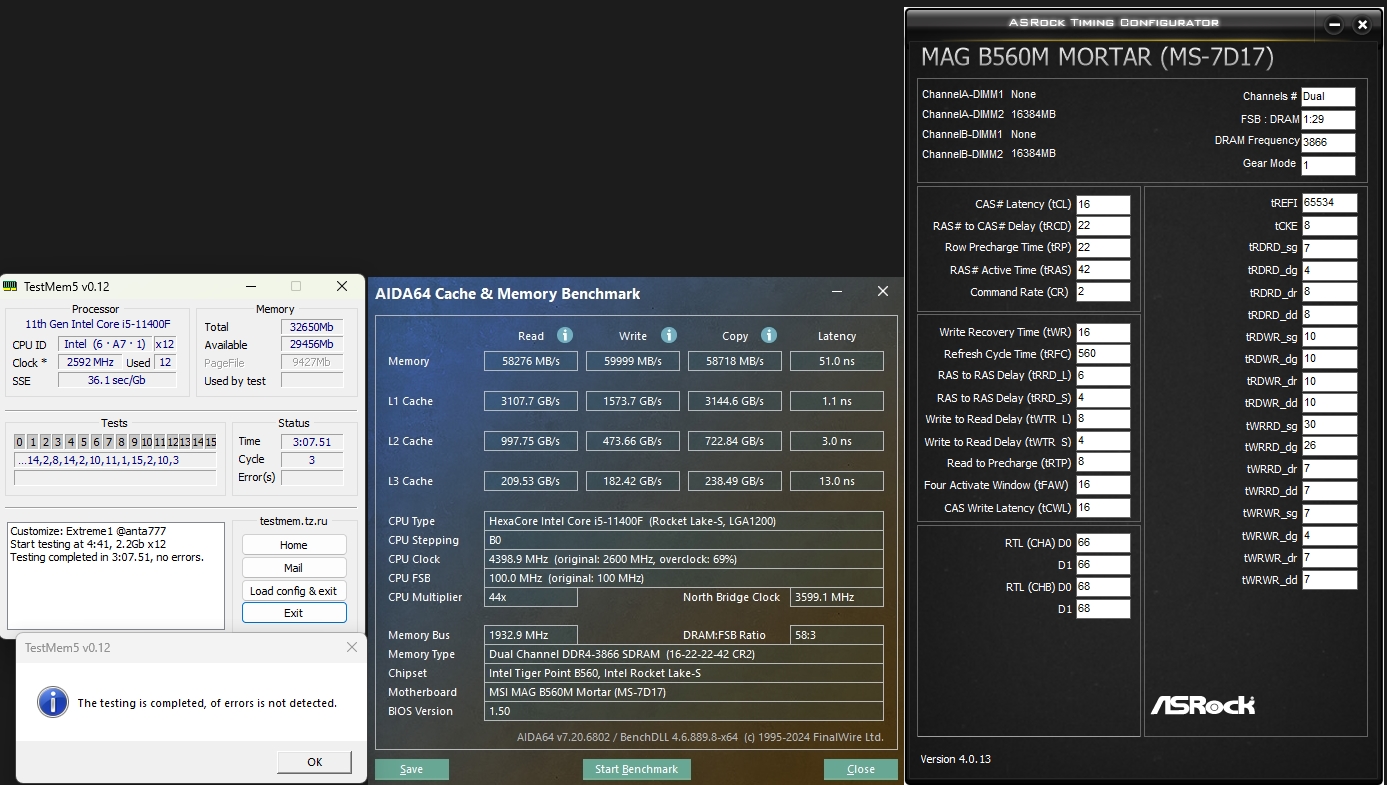Image resolution: width=1387 pixels, height=785 pixels.
Task: Focus the tCKE value field
Action: [1330, 226]
